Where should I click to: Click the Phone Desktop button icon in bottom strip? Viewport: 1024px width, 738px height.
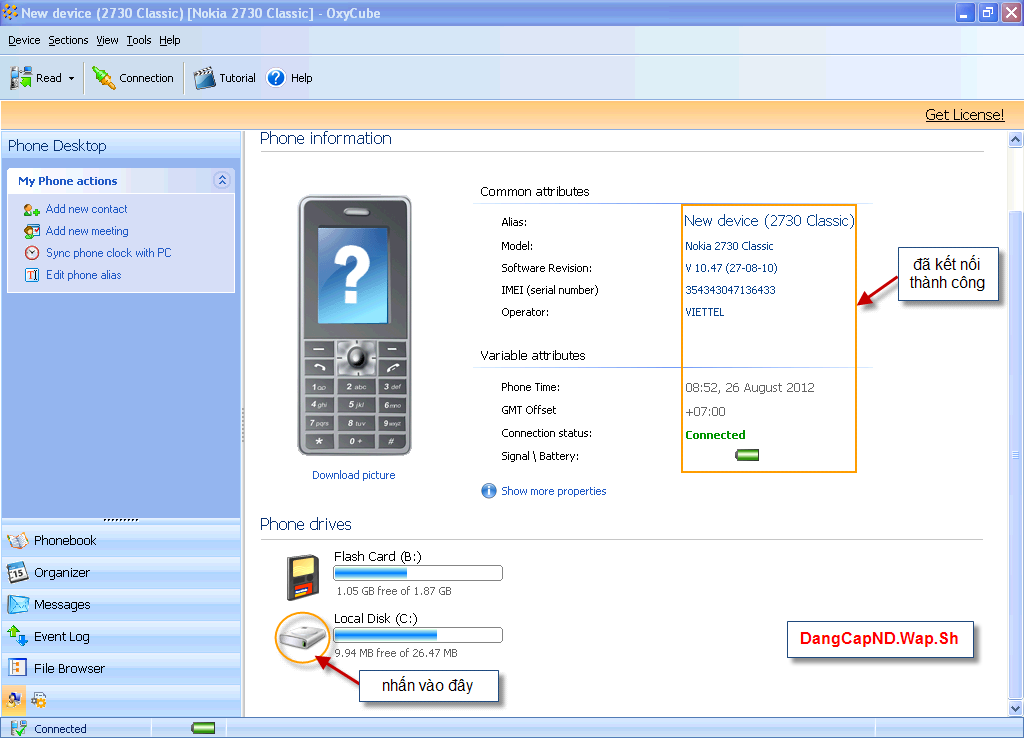point(14,700)
